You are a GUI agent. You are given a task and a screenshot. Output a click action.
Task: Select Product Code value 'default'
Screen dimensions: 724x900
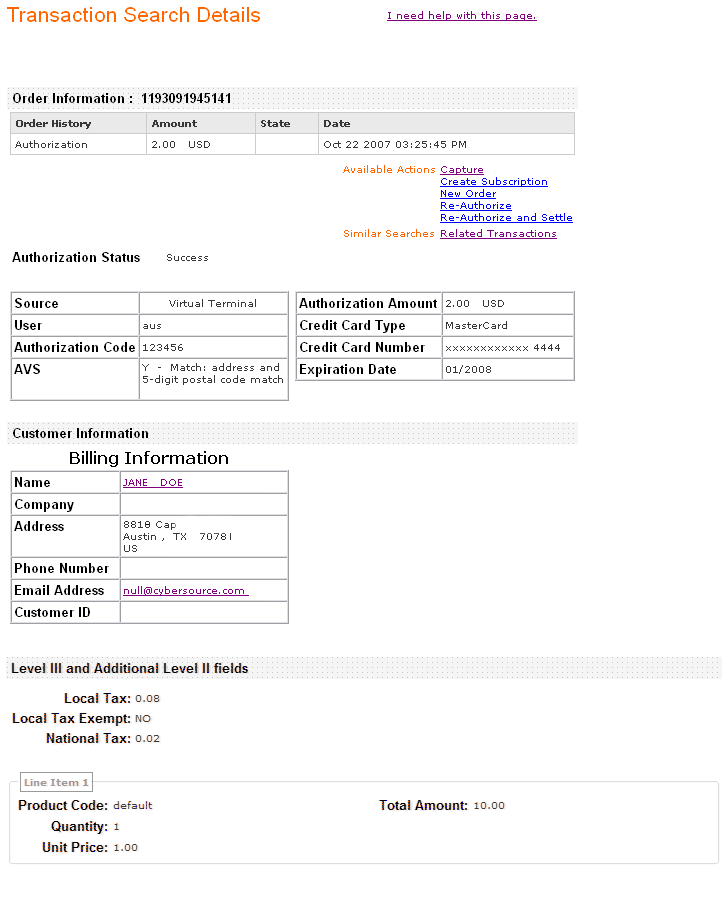coord(133,806)
